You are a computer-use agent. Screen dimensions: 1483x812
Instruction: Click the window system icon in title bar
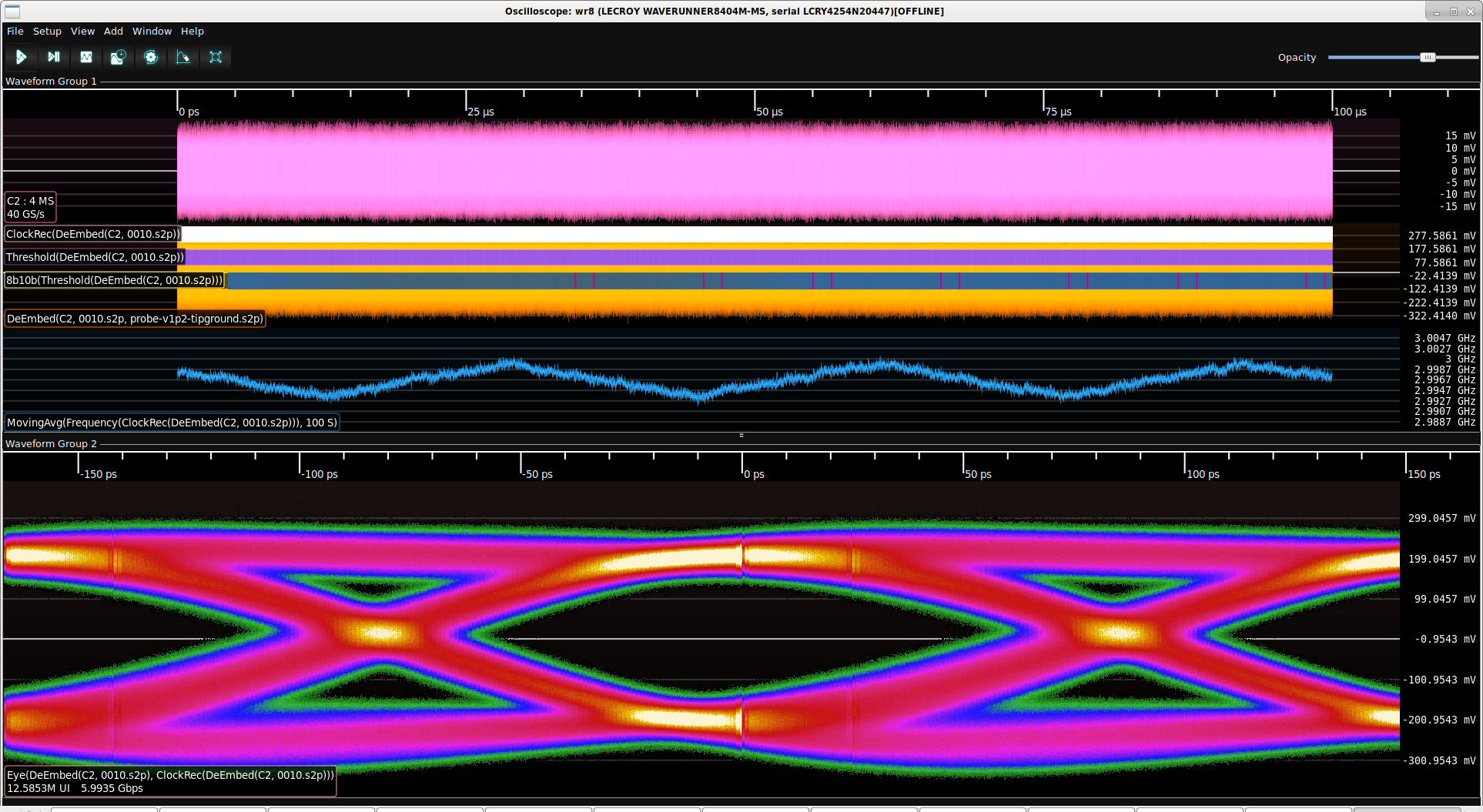click(x=12, y=11)
